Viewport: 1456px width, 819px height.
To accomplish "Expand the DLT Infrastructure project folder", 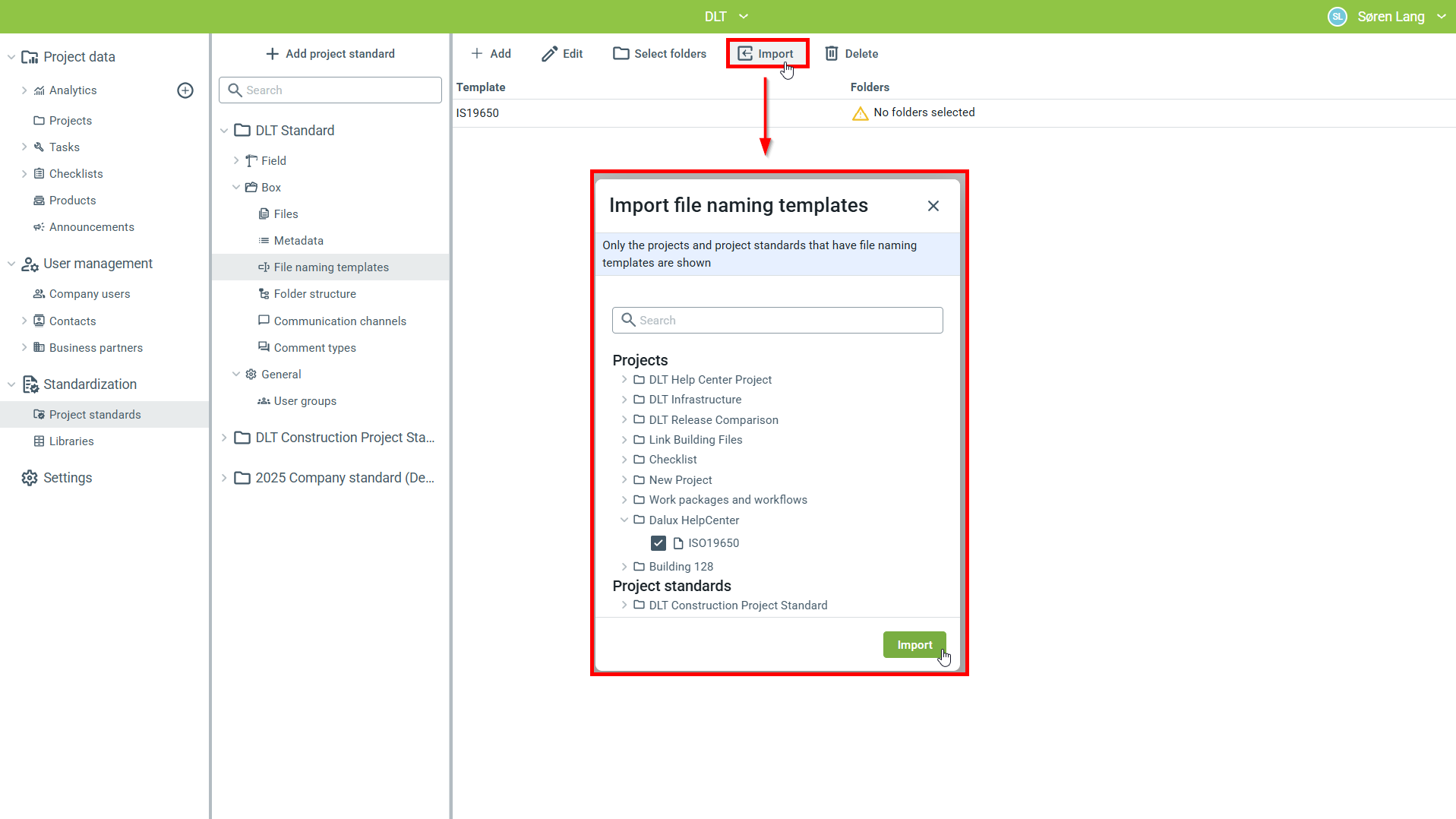I will (624, 400).
